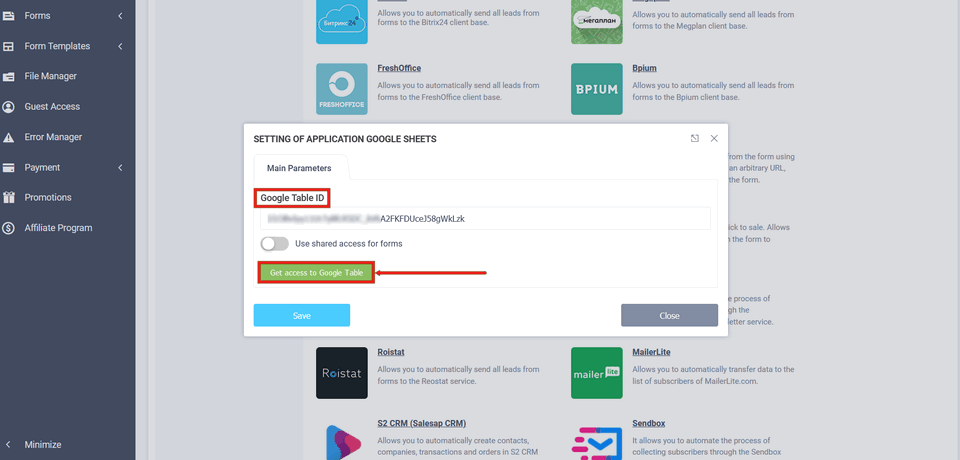The width and height of the screenshot is (960, 460).
Task: Maximize the Google Sheets settings dialog
Action: [695, 139]
